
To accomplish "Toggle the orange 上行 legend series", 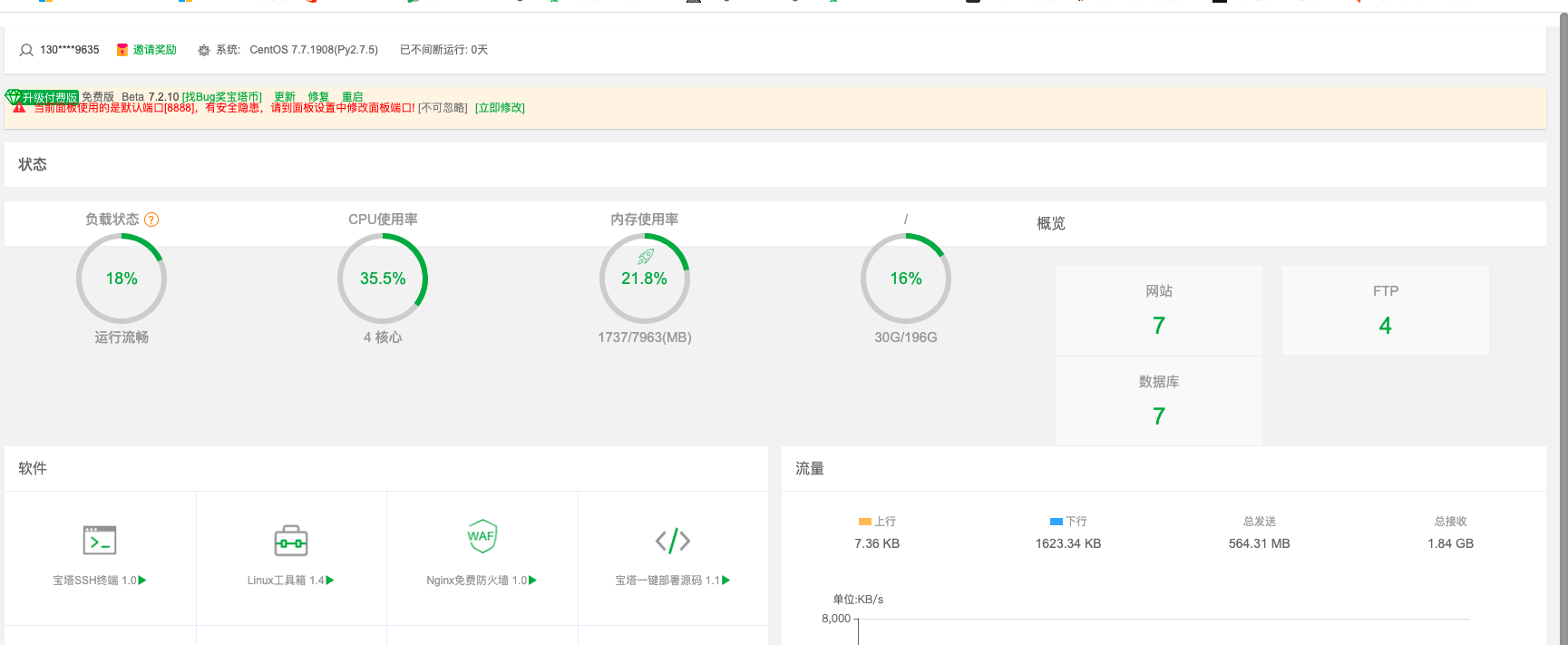I will coord(877,522).
